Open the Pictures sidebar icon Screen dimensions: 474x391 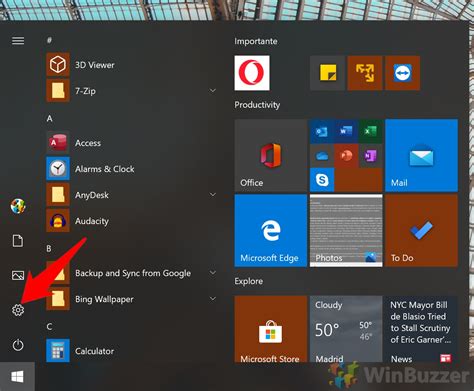point(18,275)
